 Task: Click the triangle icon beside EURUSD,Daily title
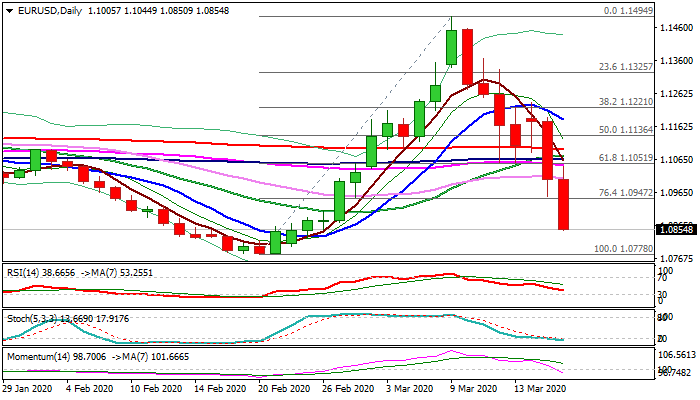(8, 11)
